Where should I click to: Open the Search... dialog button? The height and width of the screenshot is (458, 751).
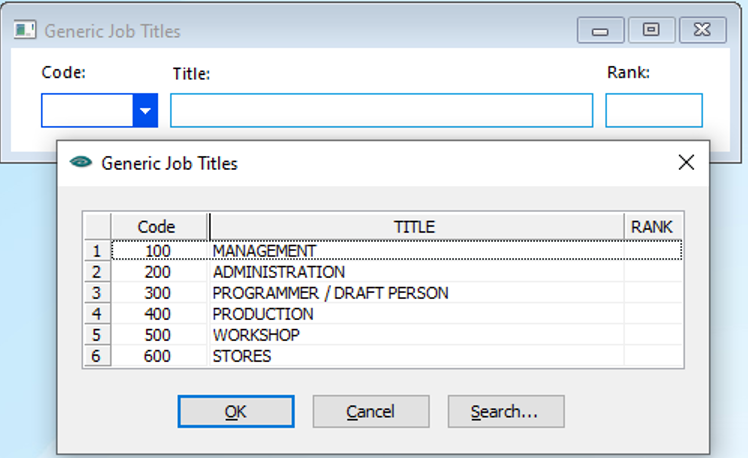pos(506,412)
